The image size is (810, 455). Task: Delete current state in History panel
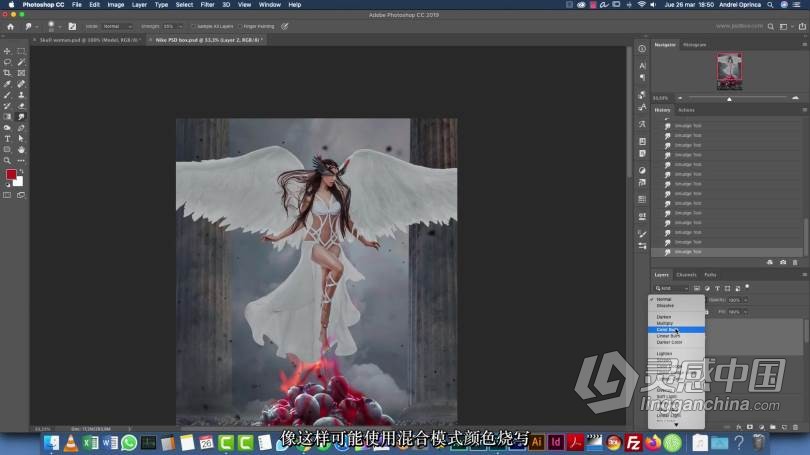[x=795, y=262]
